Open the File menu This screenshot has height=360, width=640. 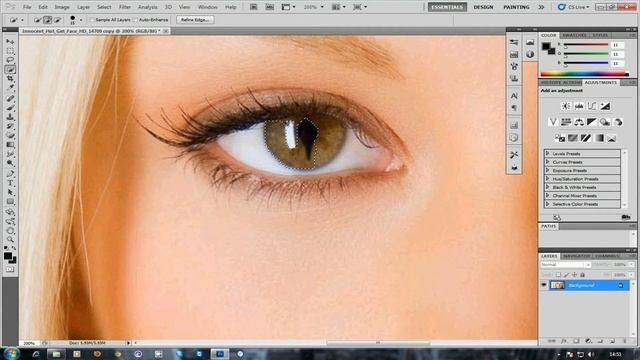click(27, 7)
